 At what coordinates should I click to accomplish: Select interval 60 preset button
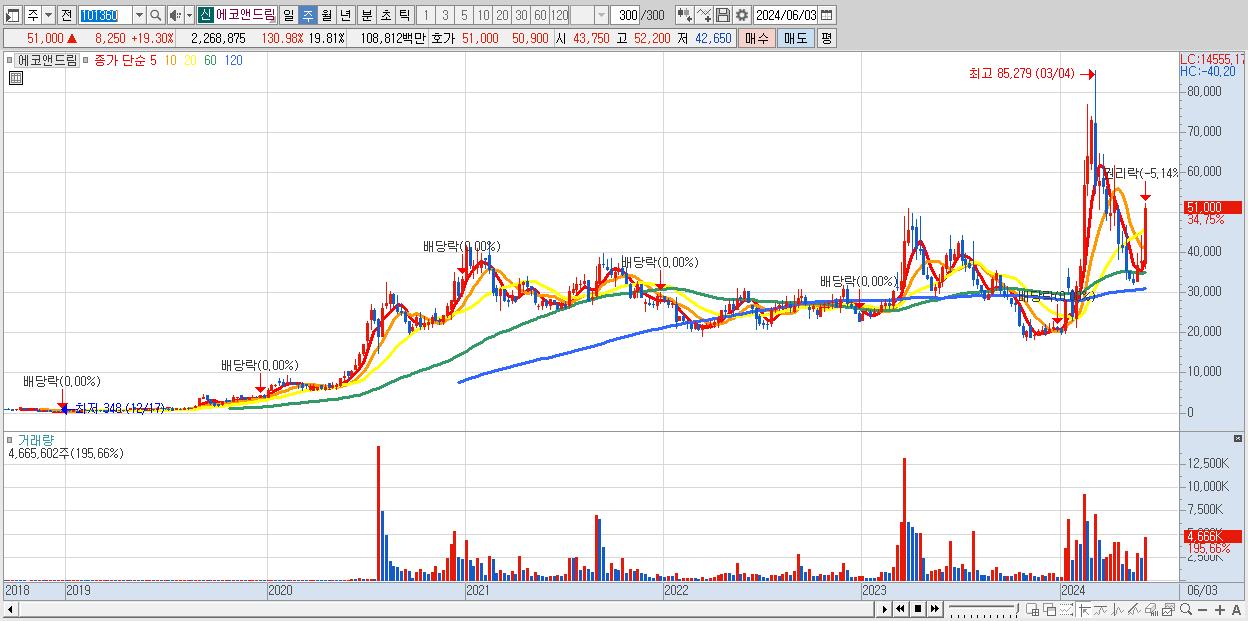coord(540,15)
